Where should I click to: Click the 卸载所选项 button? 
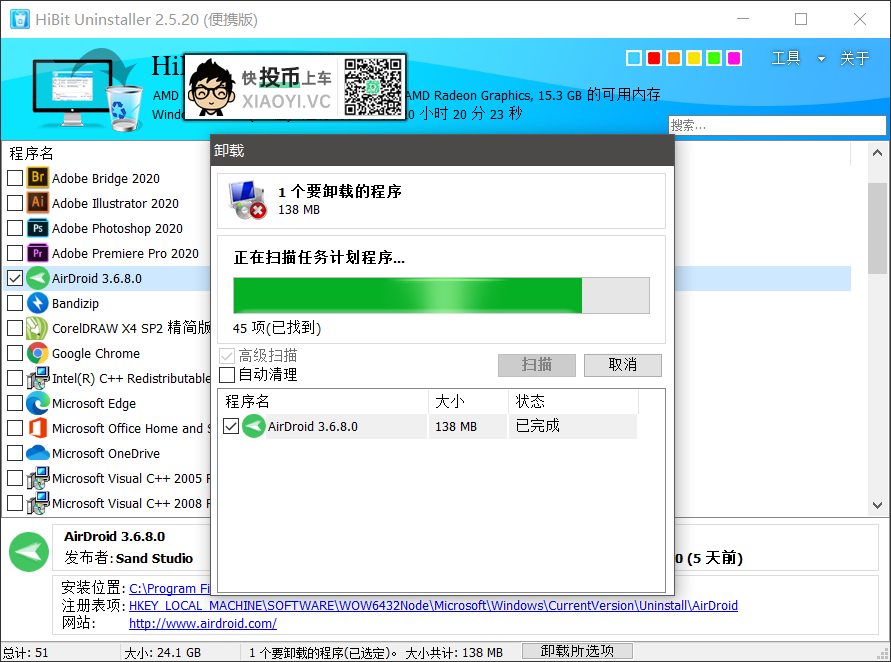[577, 651]
